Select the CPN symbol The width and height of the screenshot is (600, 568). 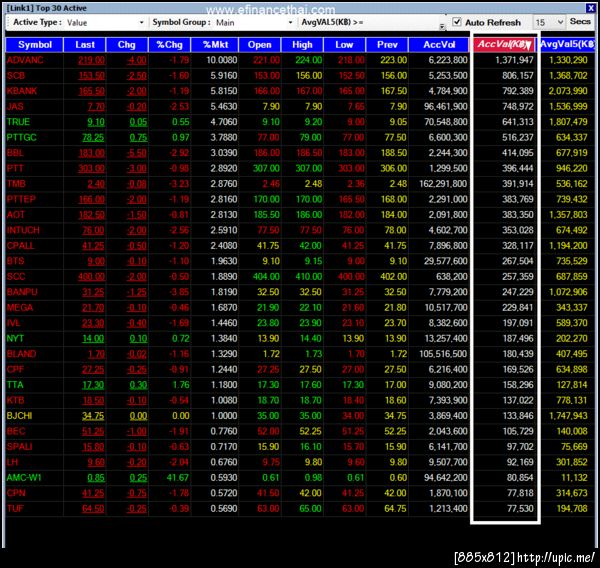pyautogui.click(x=16, y=493)
